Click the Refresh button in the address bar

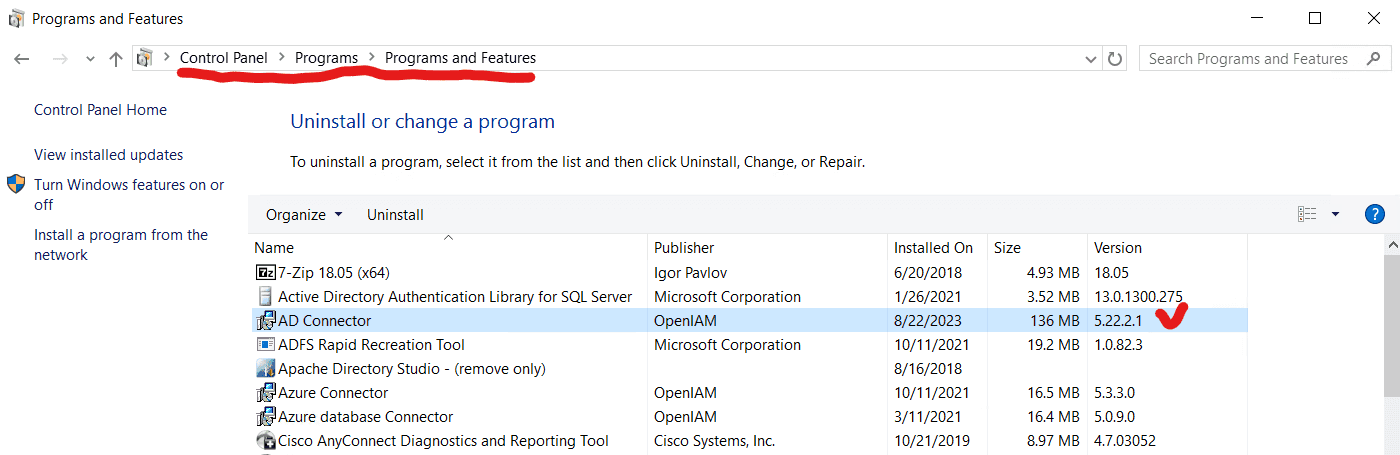point(1115,59)
